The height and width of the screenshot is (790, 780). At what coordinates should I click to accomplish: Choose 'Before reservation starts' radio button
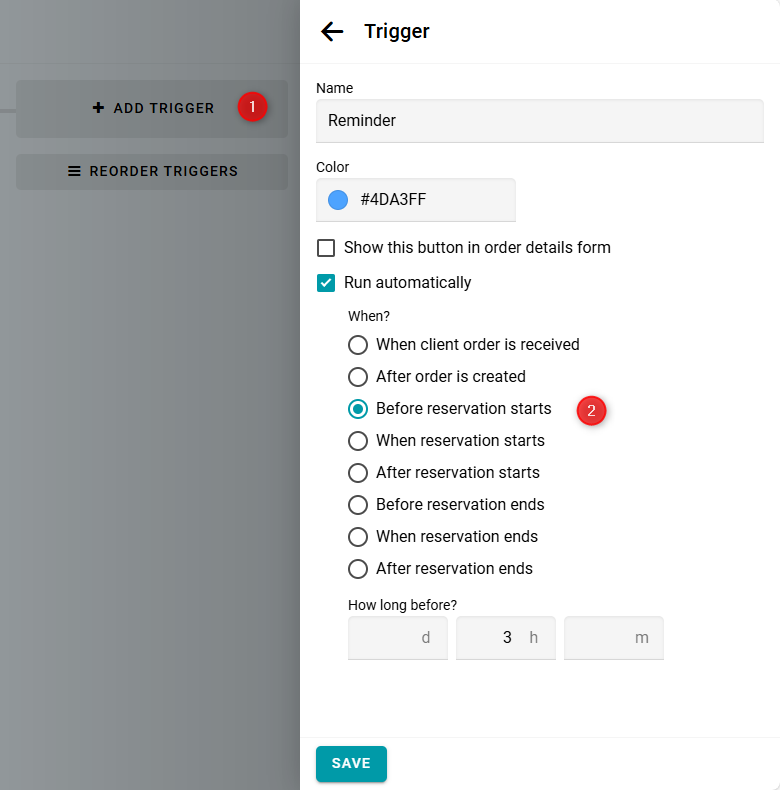click(x=358, y=409)
